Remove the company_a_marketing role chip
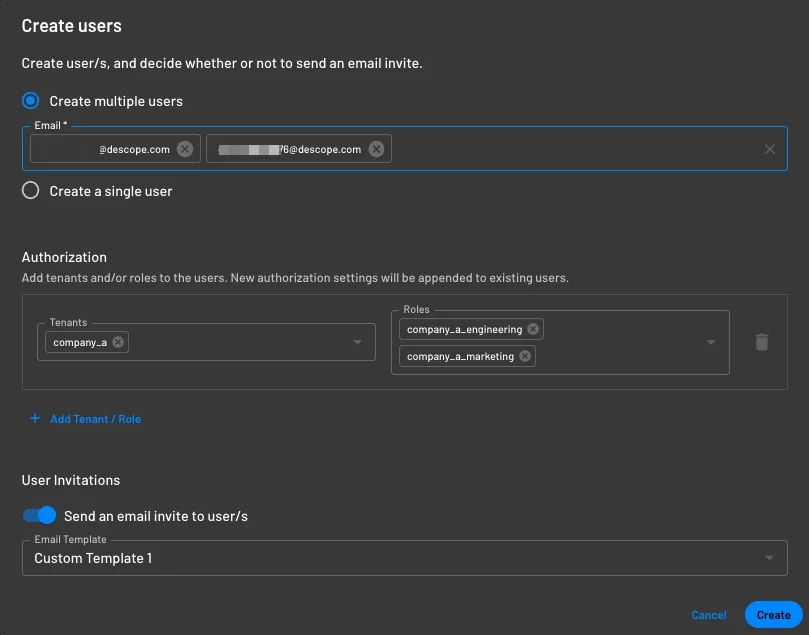This screenshot has height=635, width=809. click(x=525, y=356)
